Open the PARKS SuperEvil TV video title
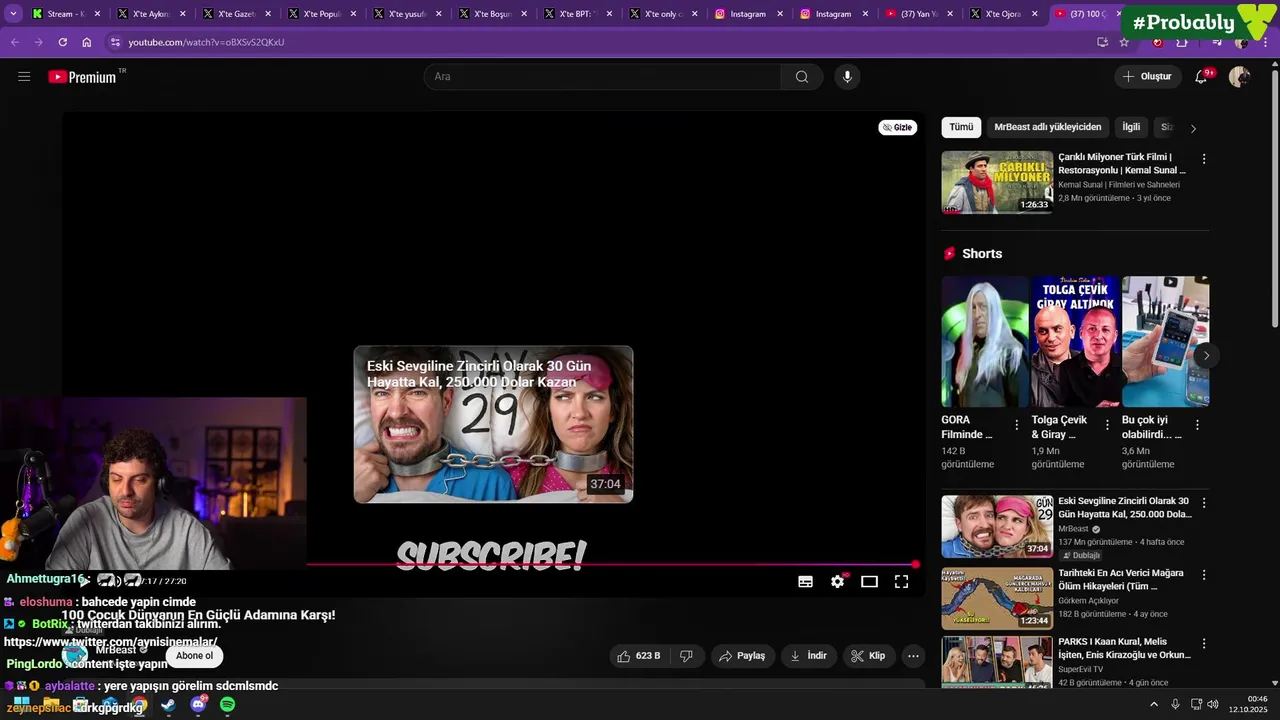The width and height of the screenshot is (1280, 720). [1124, 648]
